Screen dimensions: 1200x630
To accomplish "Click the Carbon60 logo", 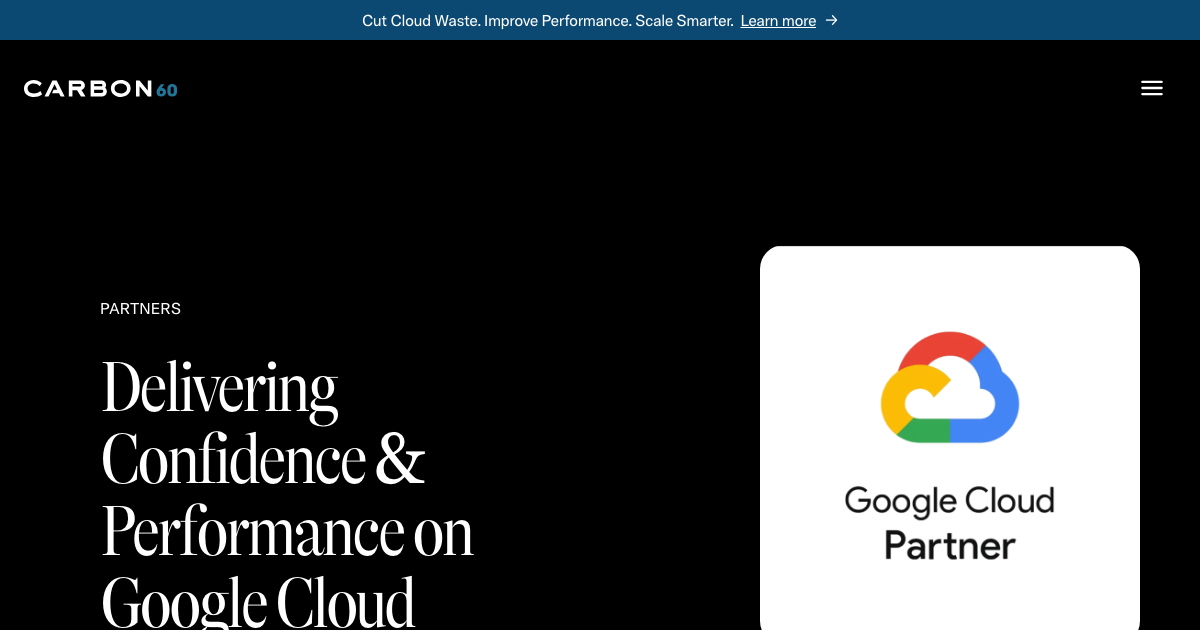I will (x=101, y=89).
